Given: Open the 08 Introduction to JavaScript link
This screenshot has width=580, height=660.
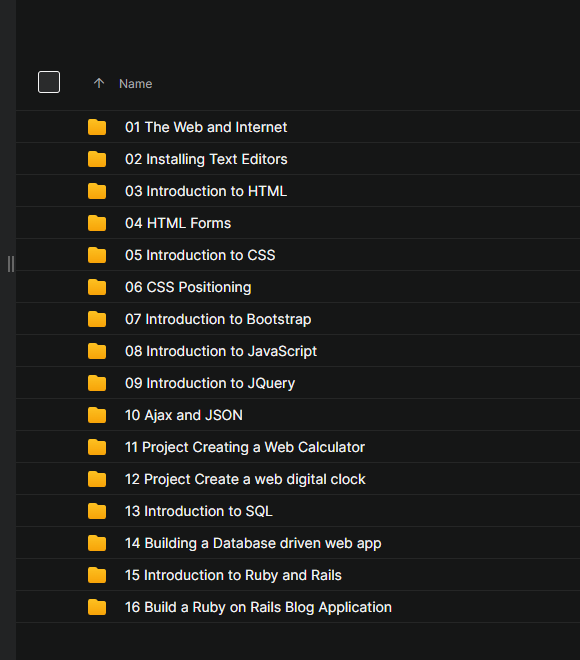Looking at the screenshot, I should click(221, 351).
